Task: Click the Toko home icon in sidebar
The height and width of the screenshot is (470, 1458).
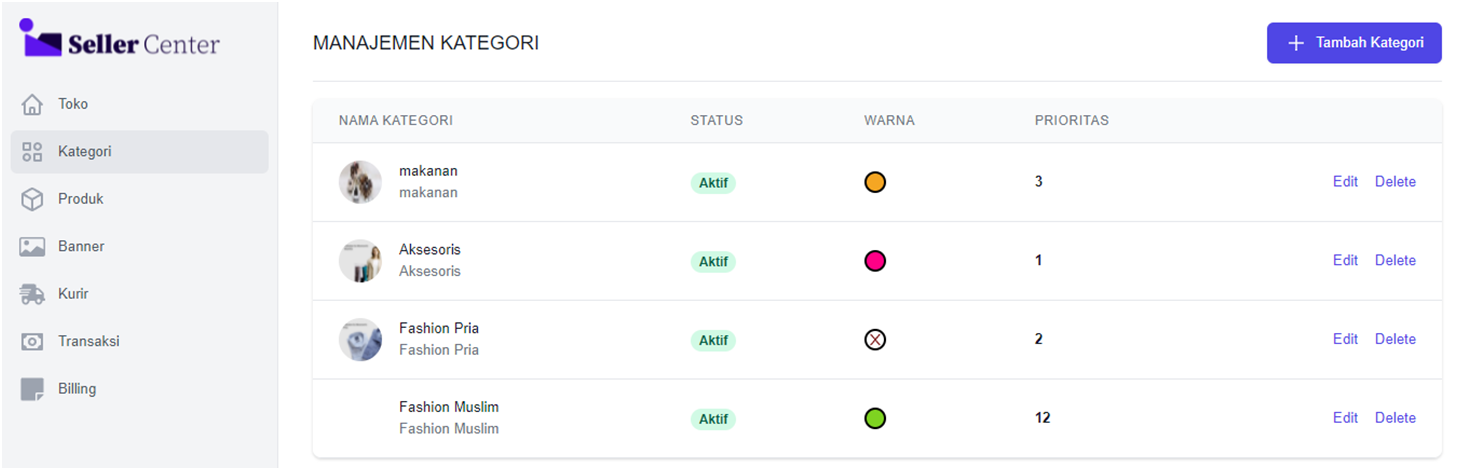Action: click(x=32, y=104)
